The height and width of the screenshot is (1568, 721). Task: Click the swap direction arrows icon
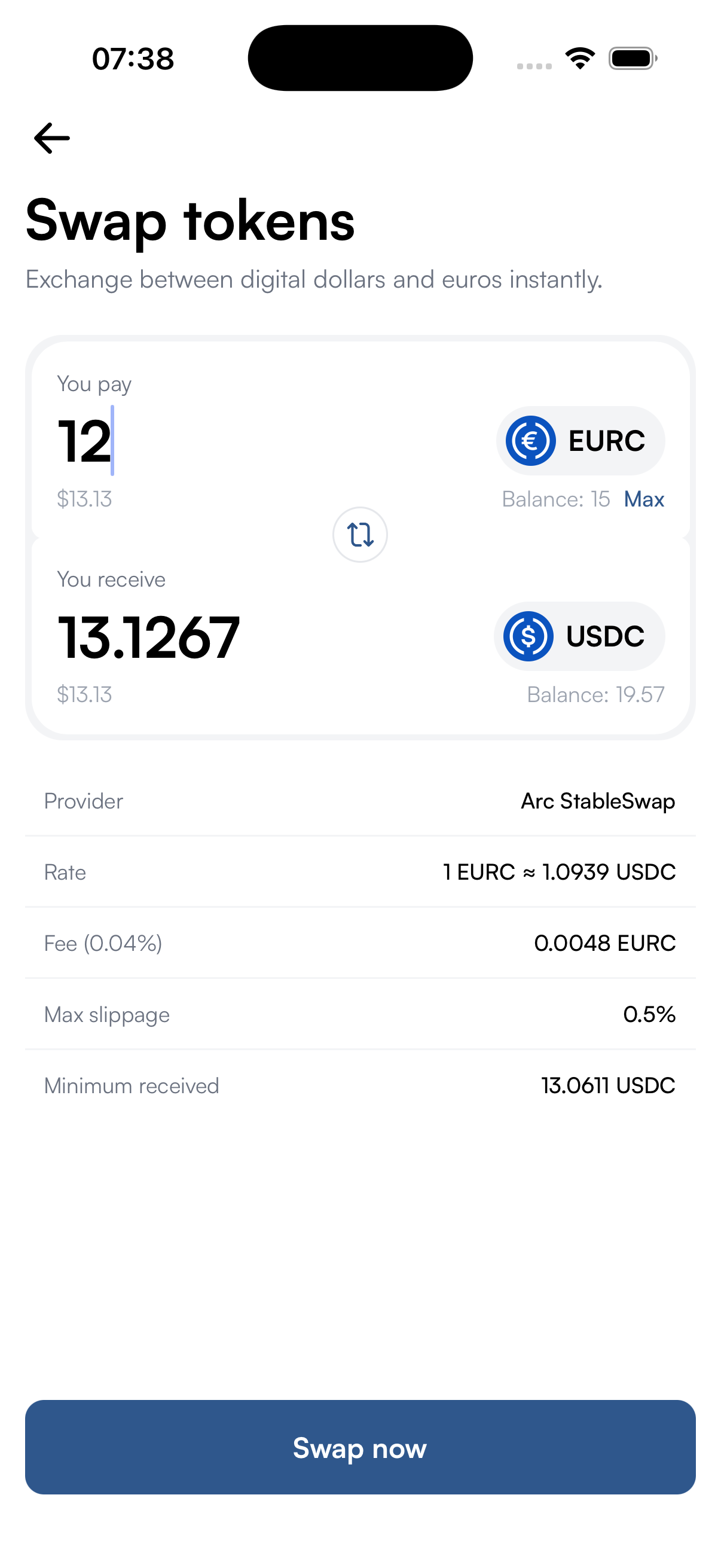tap(360, 535)
